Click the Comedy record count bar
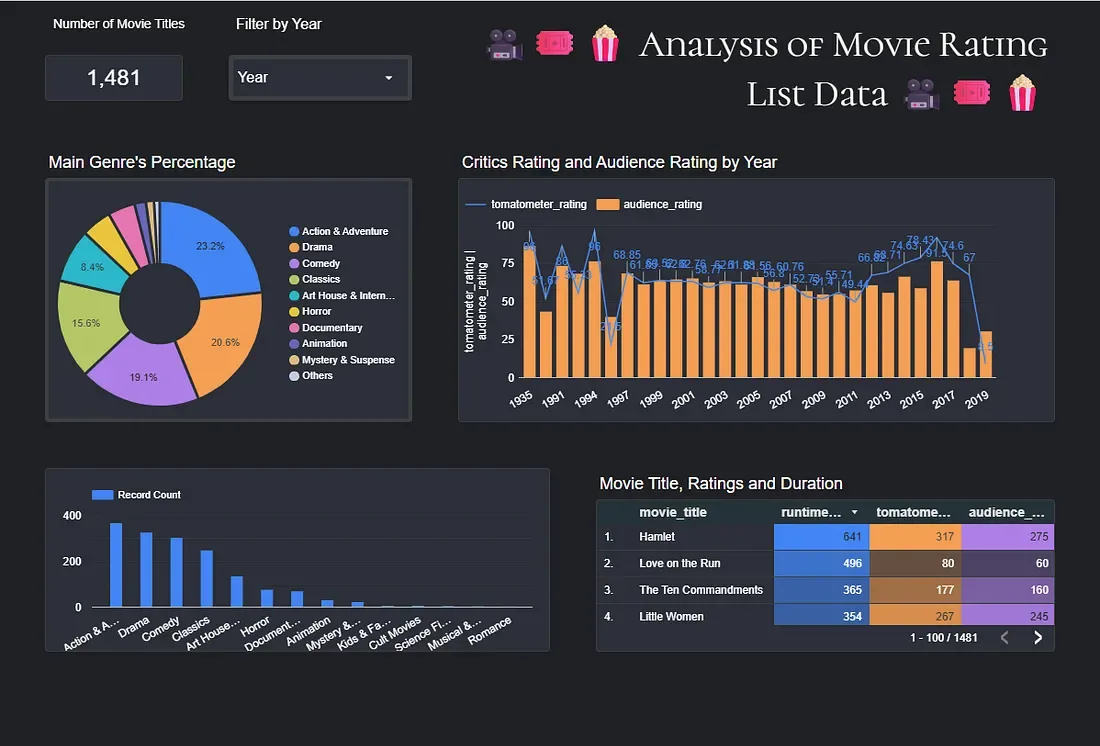1100x746 pixels. (x=176, y=573)
